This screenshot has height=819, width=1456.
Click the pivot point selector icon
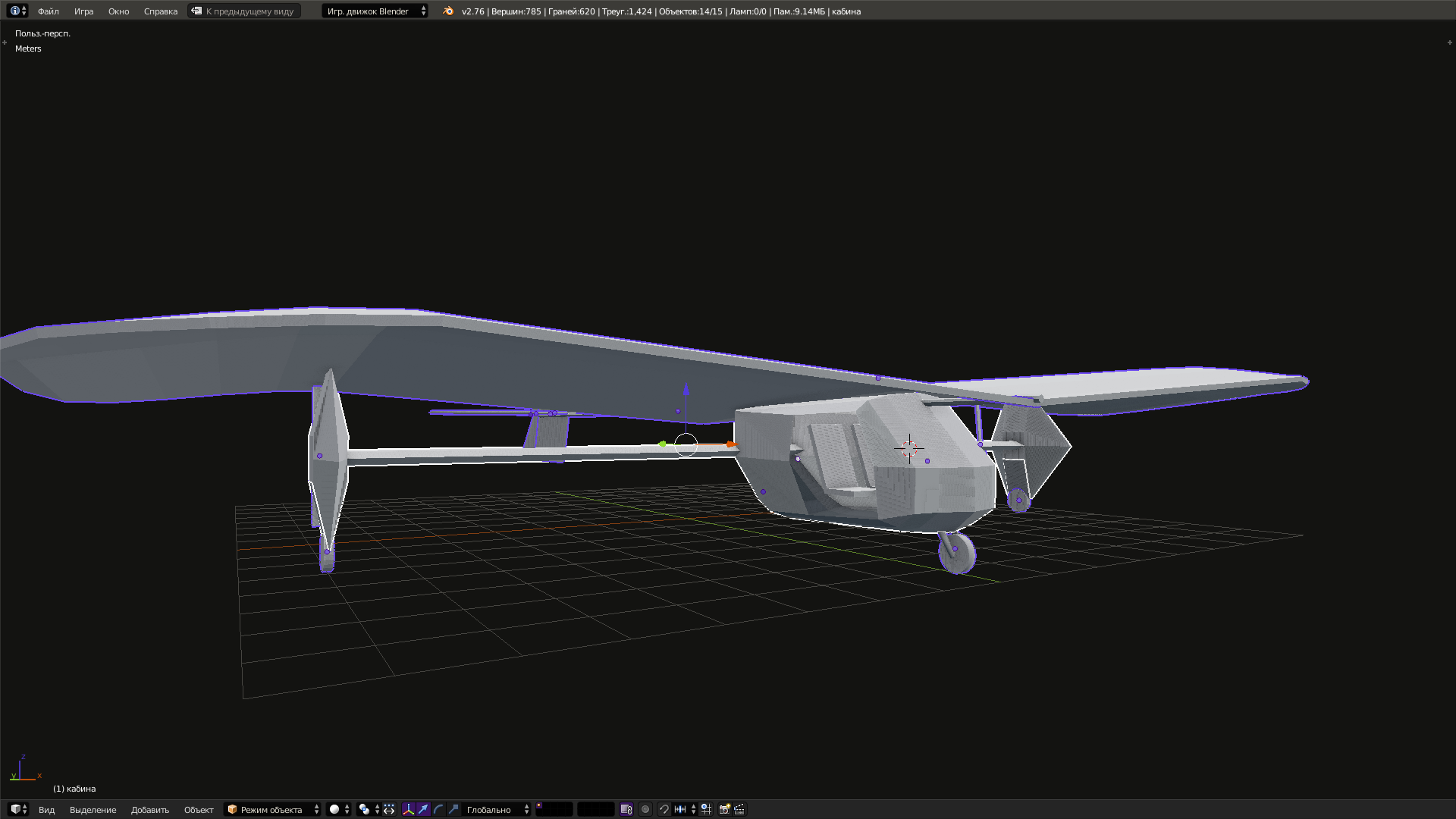coord(363,809)
